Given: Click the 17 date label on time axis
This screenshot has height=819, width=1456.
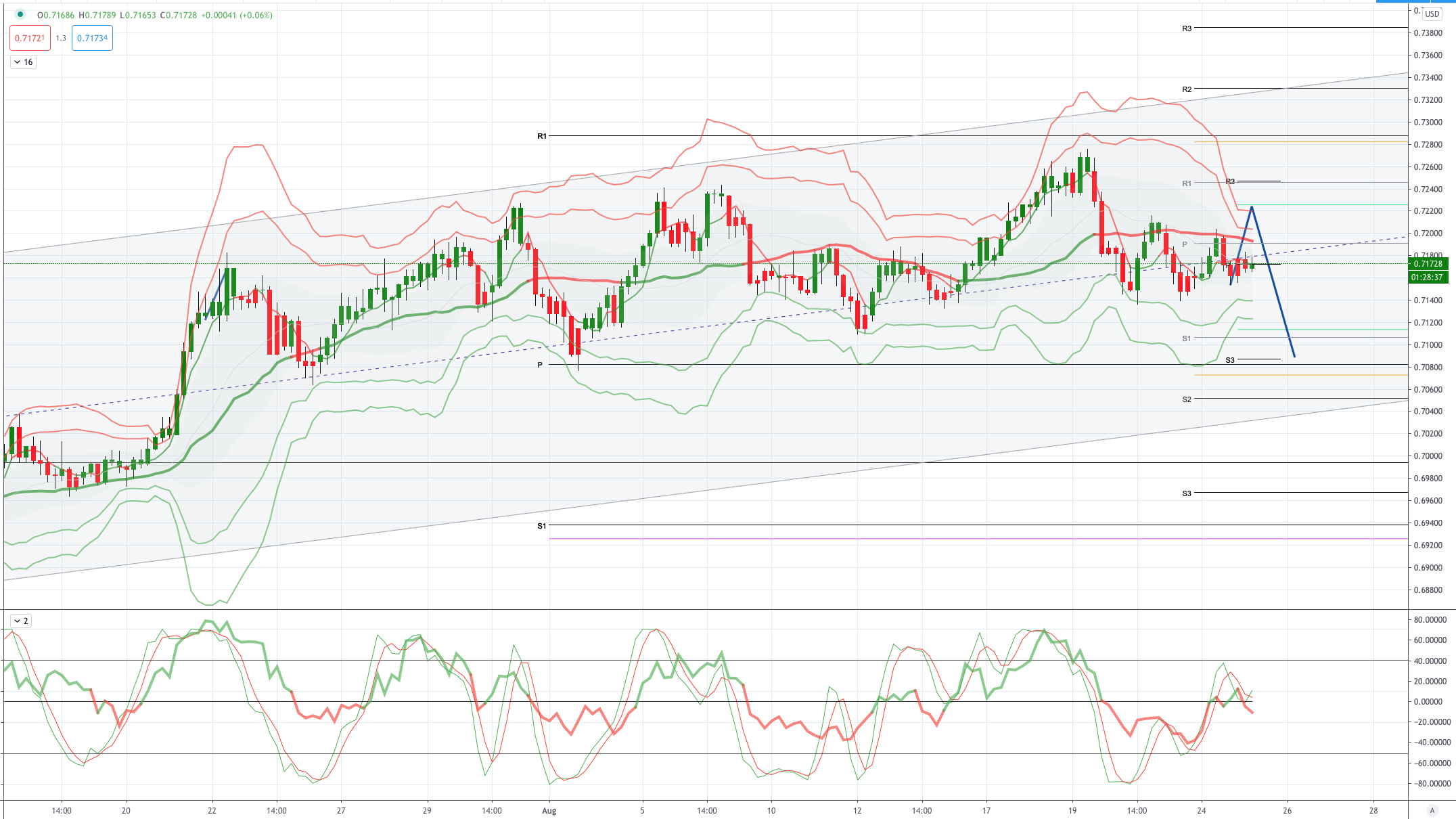Looking at the screenshot, I should (986, 810).
